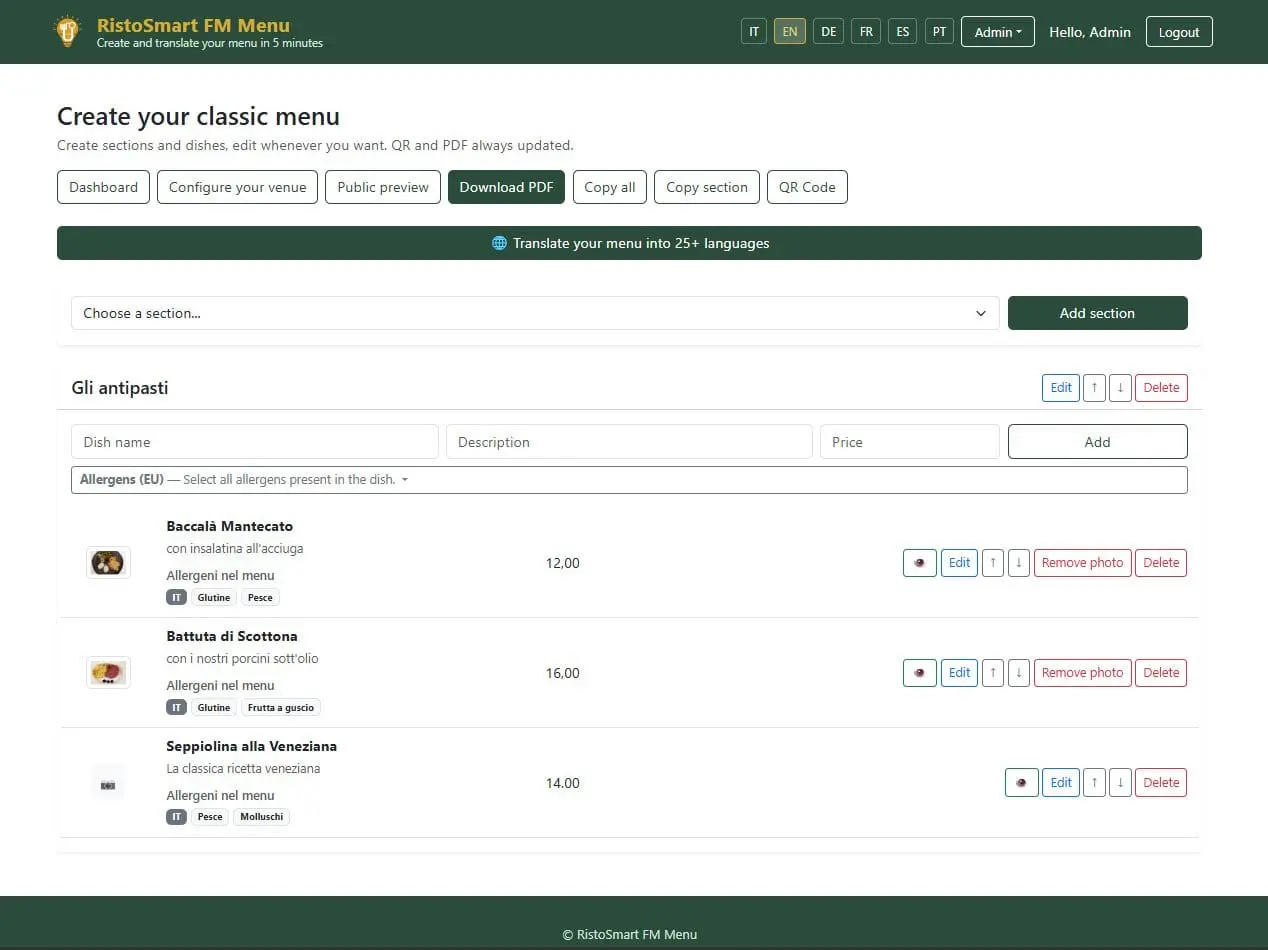
Task: Go to the Dashboard
Action: pyautogui.click(x=104, y=187)
